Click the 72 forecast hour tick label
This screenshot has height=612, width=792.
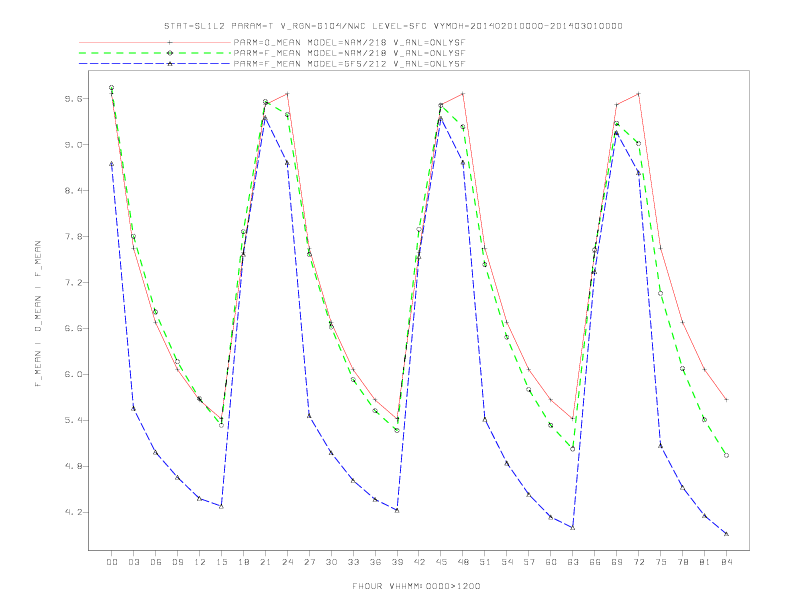pos(639,562)
